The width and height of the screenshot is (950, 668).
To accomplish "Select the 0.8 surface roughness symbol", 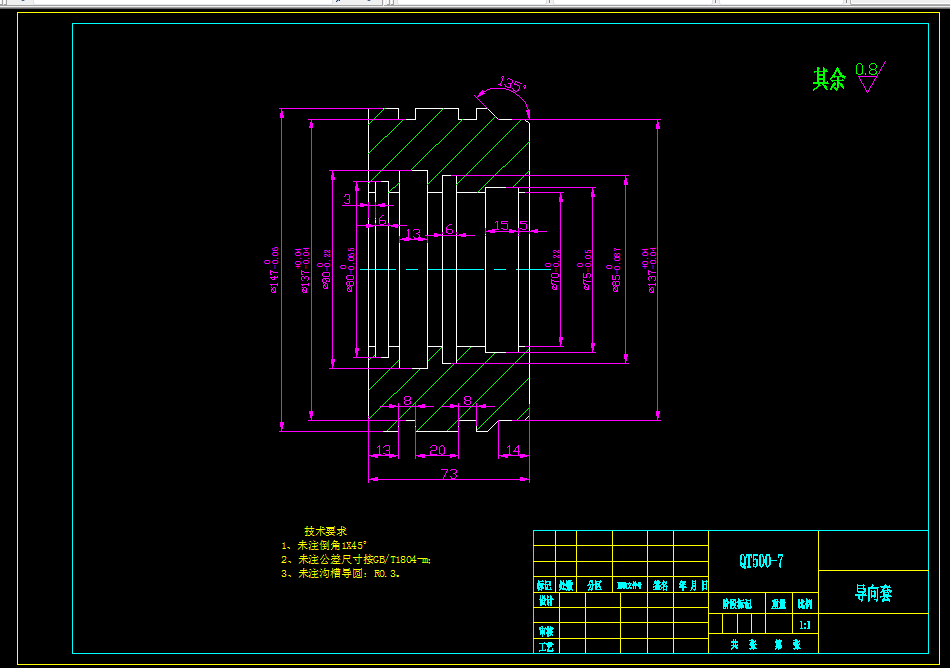I will click(x=871, y=76).
